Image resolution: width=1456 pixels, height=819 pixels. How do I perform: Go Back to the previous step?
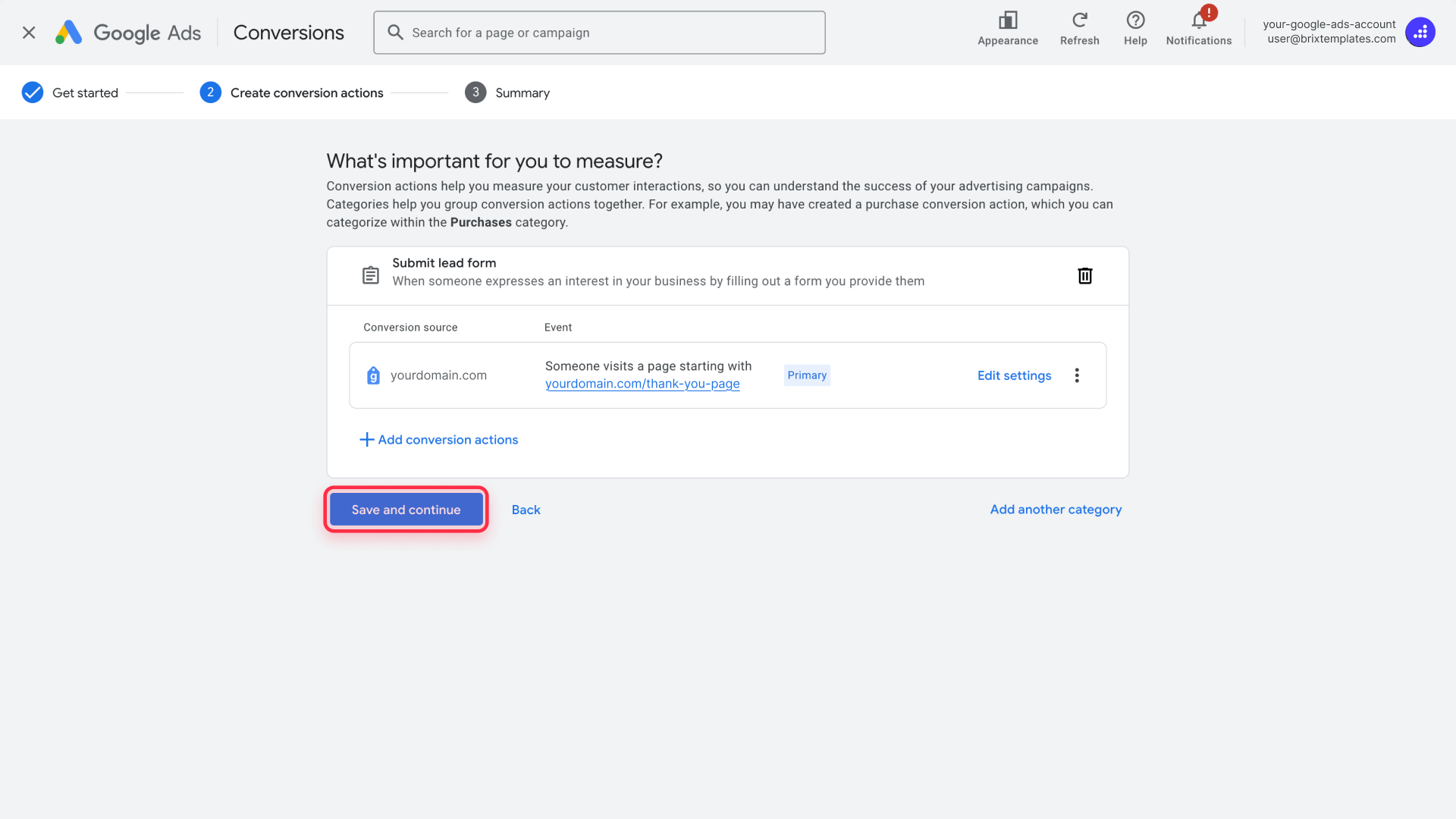(x=526, y=510)
